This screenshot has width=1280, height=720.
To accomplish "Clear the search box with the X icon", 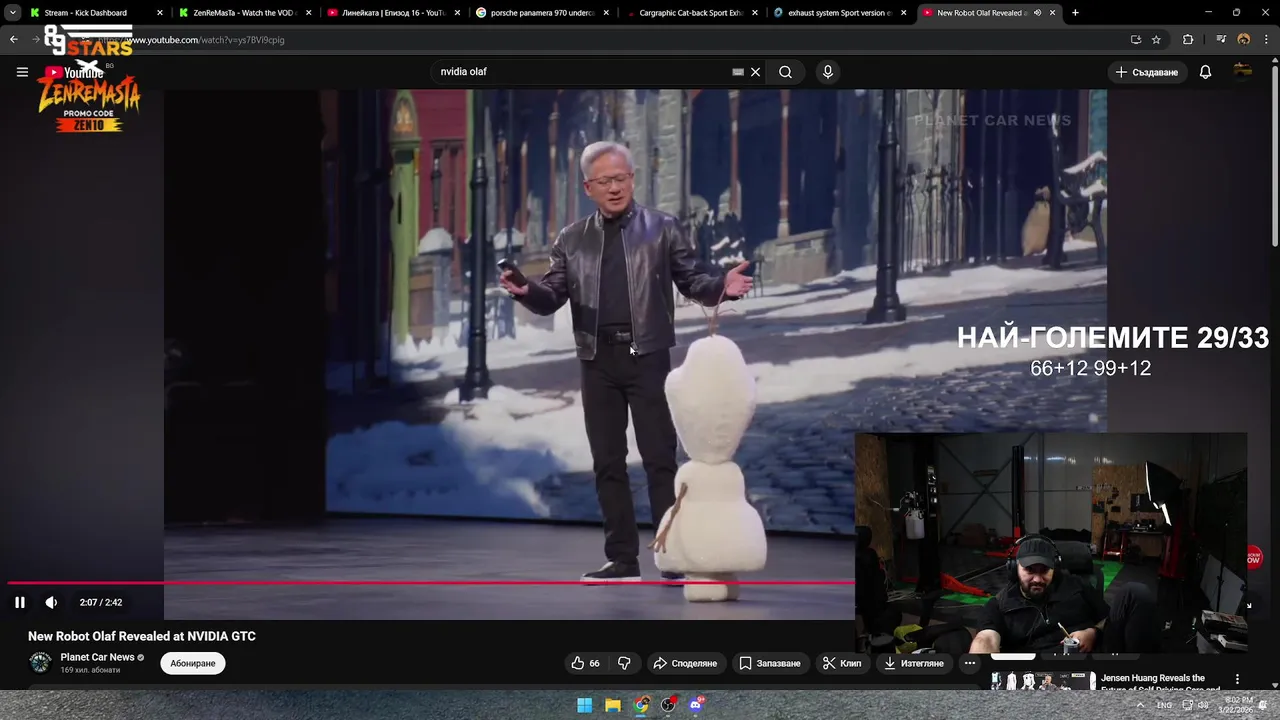I will click(x=755, y=72).
